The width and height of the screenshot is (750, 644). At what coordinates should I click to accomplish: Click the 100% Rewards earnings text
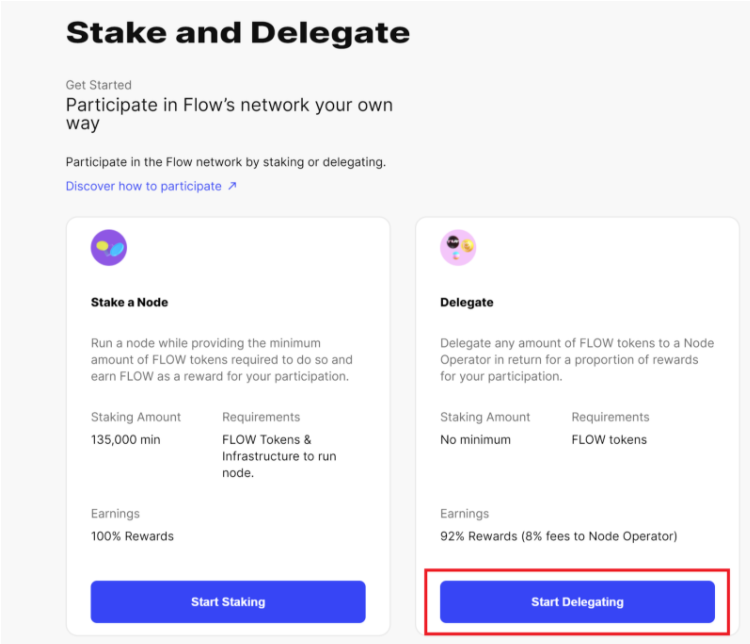point(132,536)
